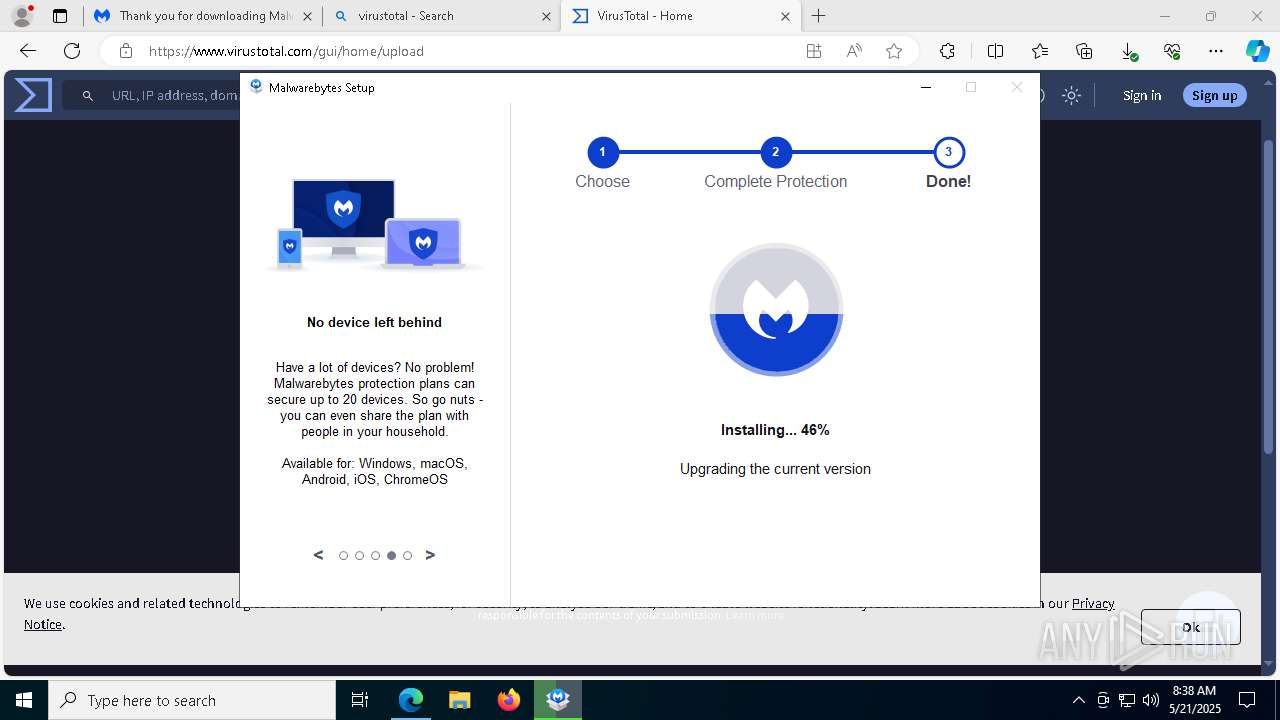Select third carousel page dot
1280x720 pixels.
[x=375, y=555]
